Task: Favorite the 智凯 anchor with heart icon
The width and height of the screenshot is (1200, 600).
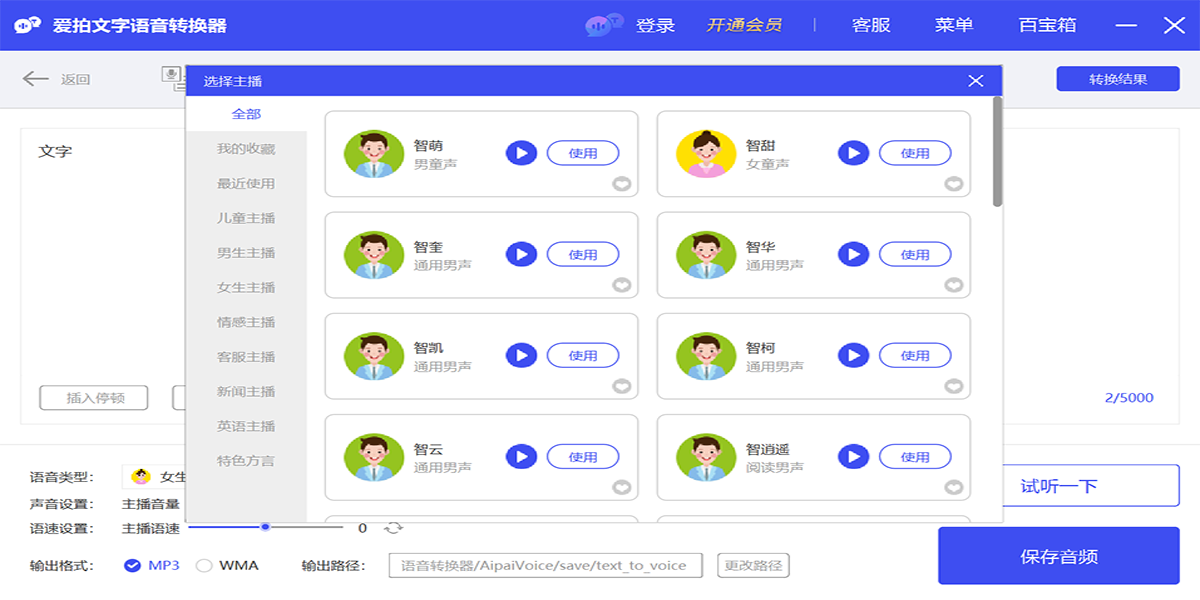Action: (622, 386)
